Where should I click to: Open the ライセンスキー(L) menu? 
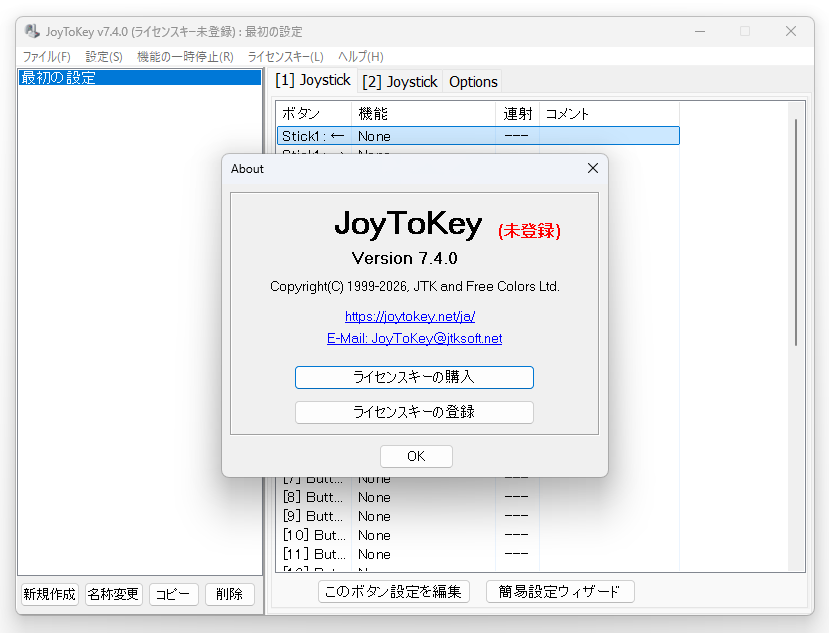pyautogui.click(x=285, y=57)
